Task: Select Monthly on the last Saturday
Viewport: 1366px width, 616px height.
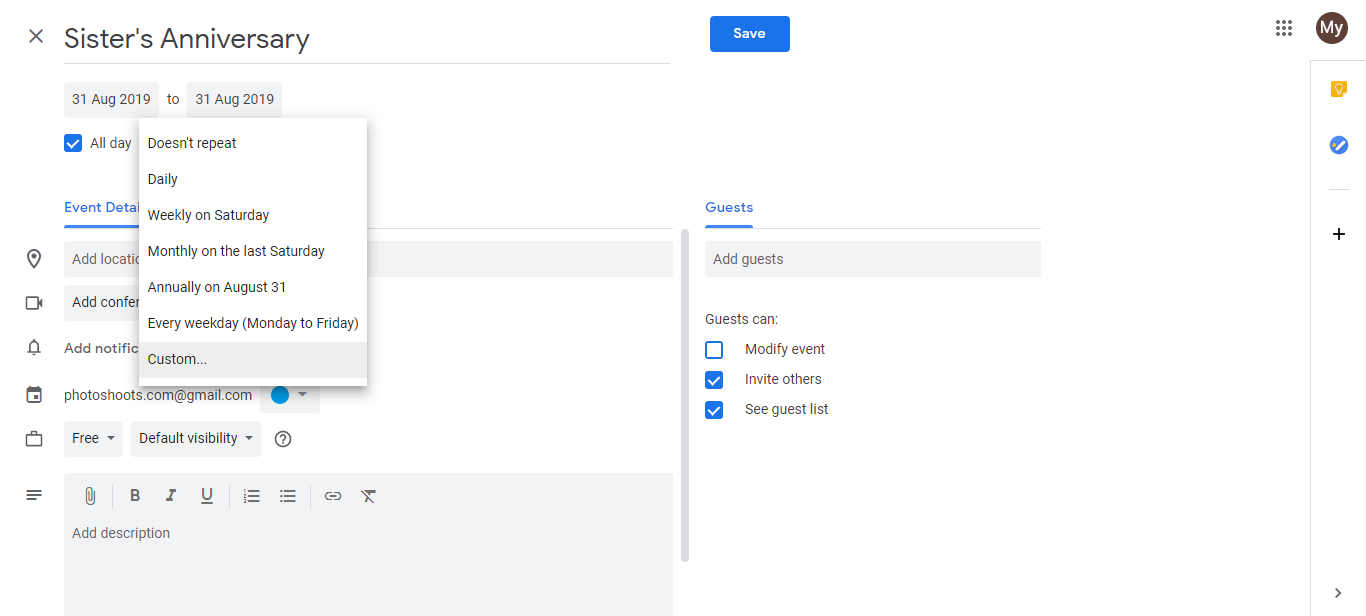Action: [253, 251]
